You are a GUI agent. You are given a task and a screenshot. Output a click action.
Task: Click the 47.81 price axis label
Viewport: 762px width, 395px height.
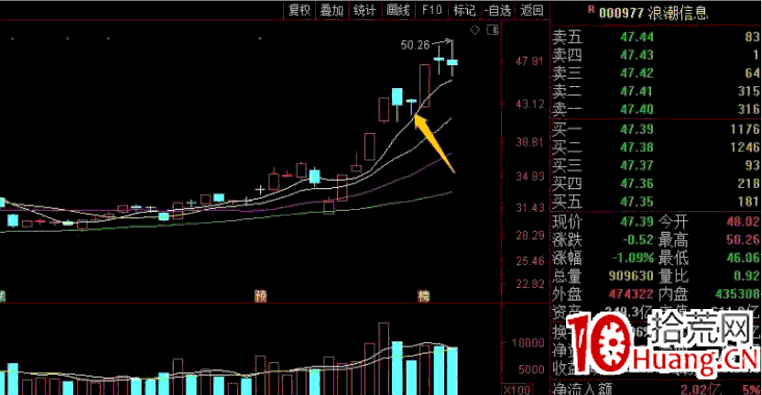[x=529, y=61]
